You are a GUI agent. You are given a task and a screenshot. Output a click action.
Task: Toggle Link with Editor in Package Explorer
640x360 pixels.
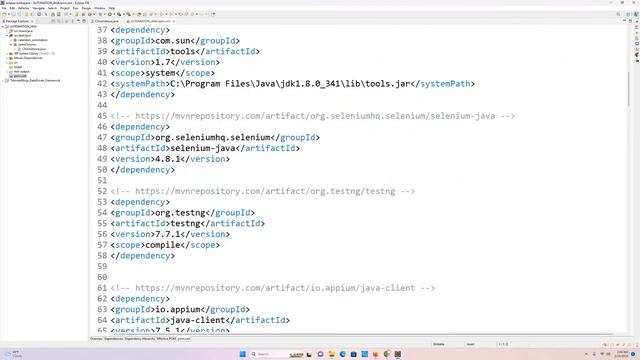tap(59, 21)
